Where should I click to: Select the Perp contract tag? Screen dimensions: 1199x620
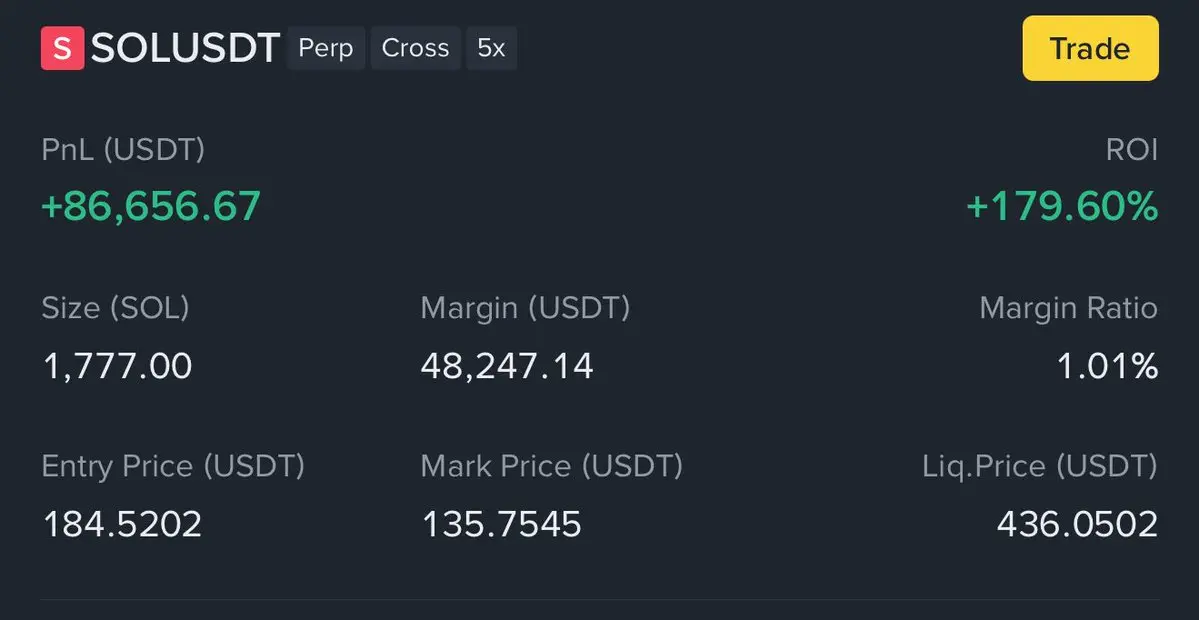(326, 49)
